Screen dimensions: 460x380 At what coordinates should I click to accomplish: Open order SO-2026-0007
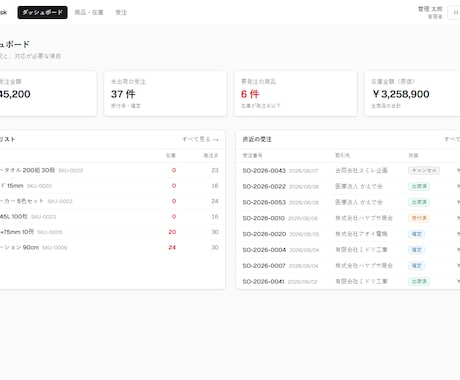pos(264,266)
